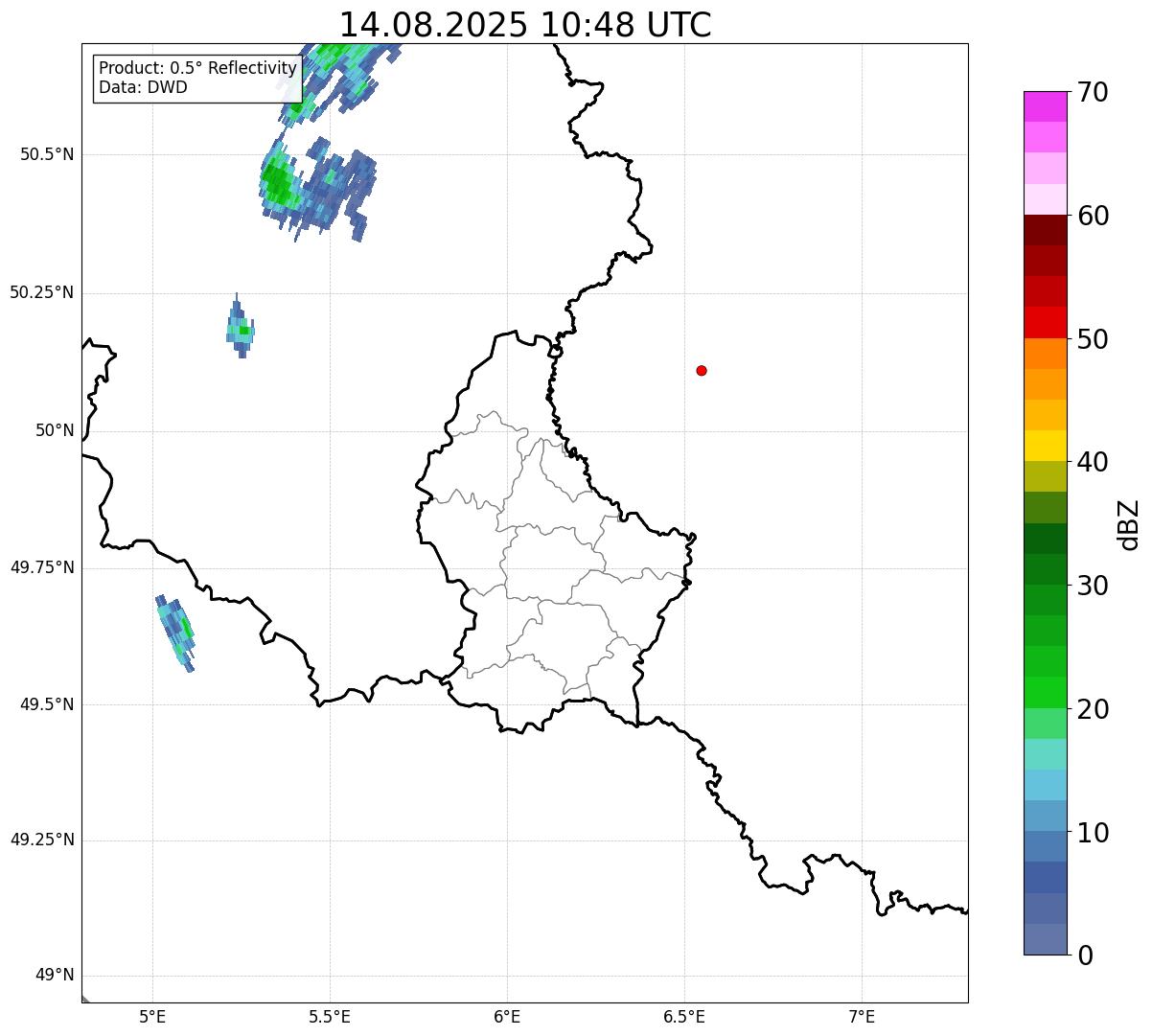This screenshot has height=1036, width=1152.
Task: Pick the dark maroon colorbar segment below 60
Action: [1045, 230]
